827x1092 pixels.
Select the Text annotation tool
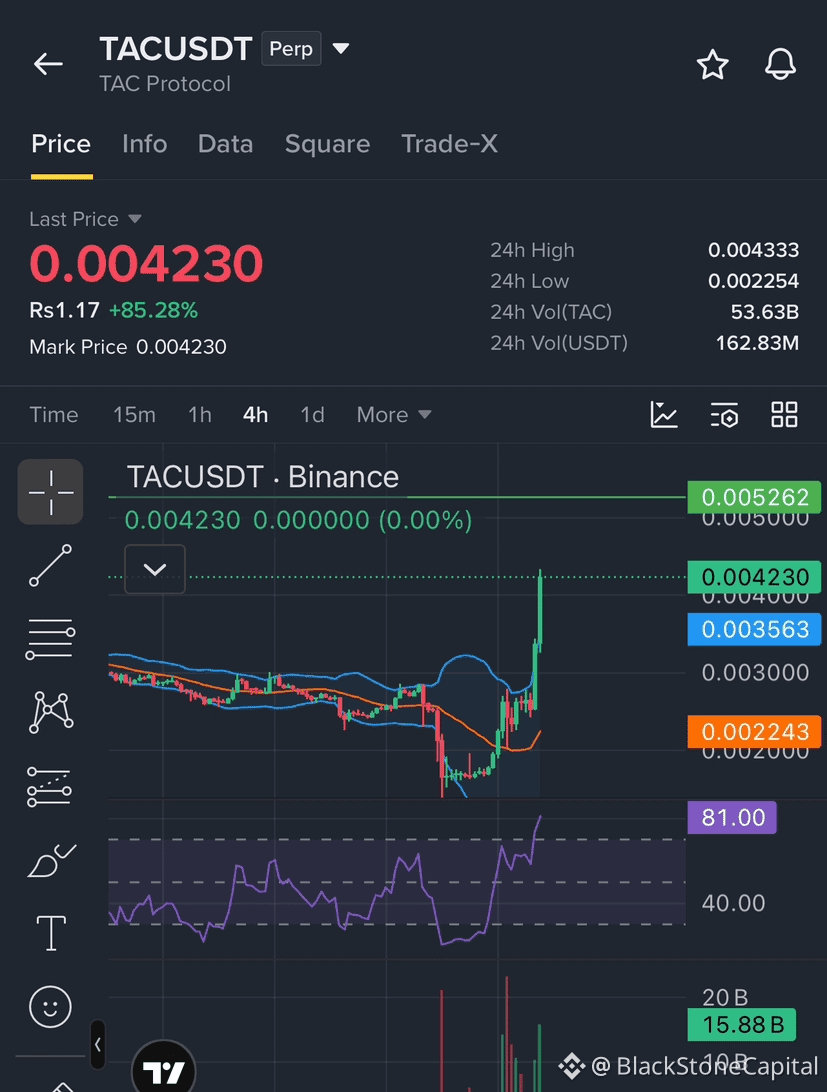click(51, 933)
